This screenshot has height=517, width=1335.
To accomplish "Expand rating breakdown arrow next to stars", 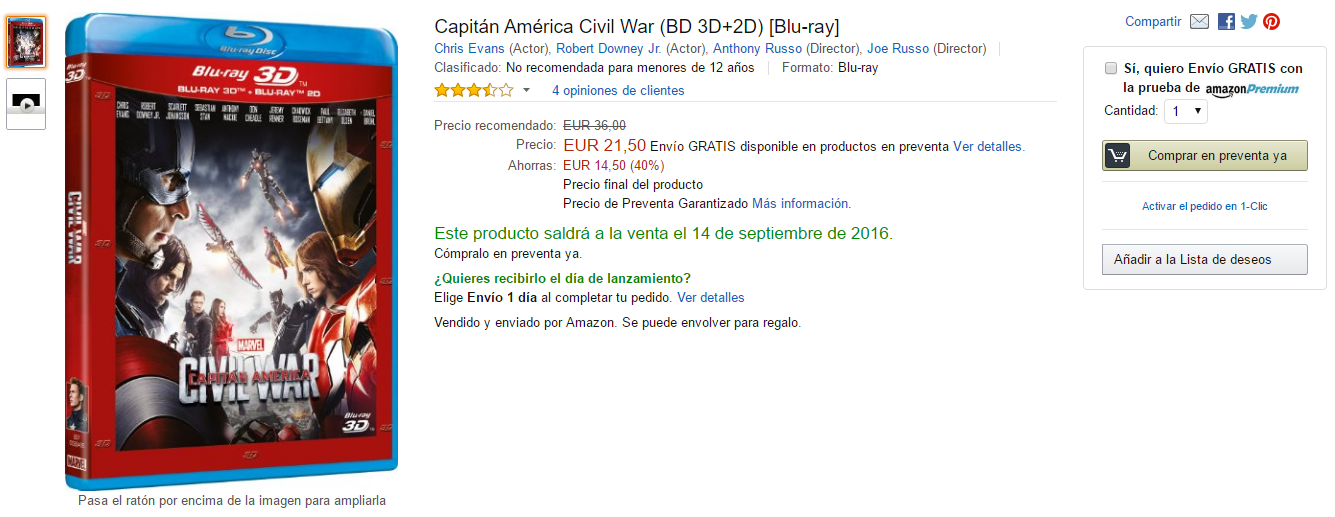I will (526, 91).
